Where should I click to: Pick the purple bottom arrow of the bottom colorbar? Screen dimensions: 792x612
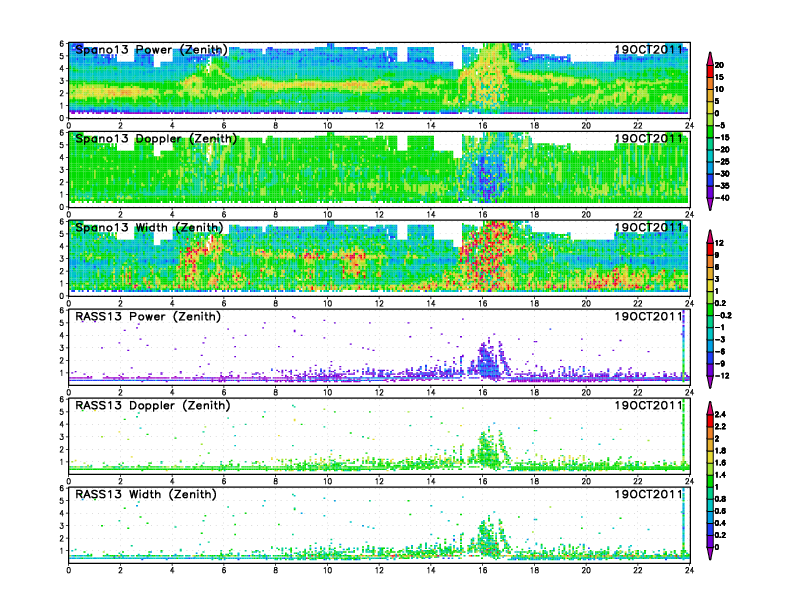click(x=710, y=553)
